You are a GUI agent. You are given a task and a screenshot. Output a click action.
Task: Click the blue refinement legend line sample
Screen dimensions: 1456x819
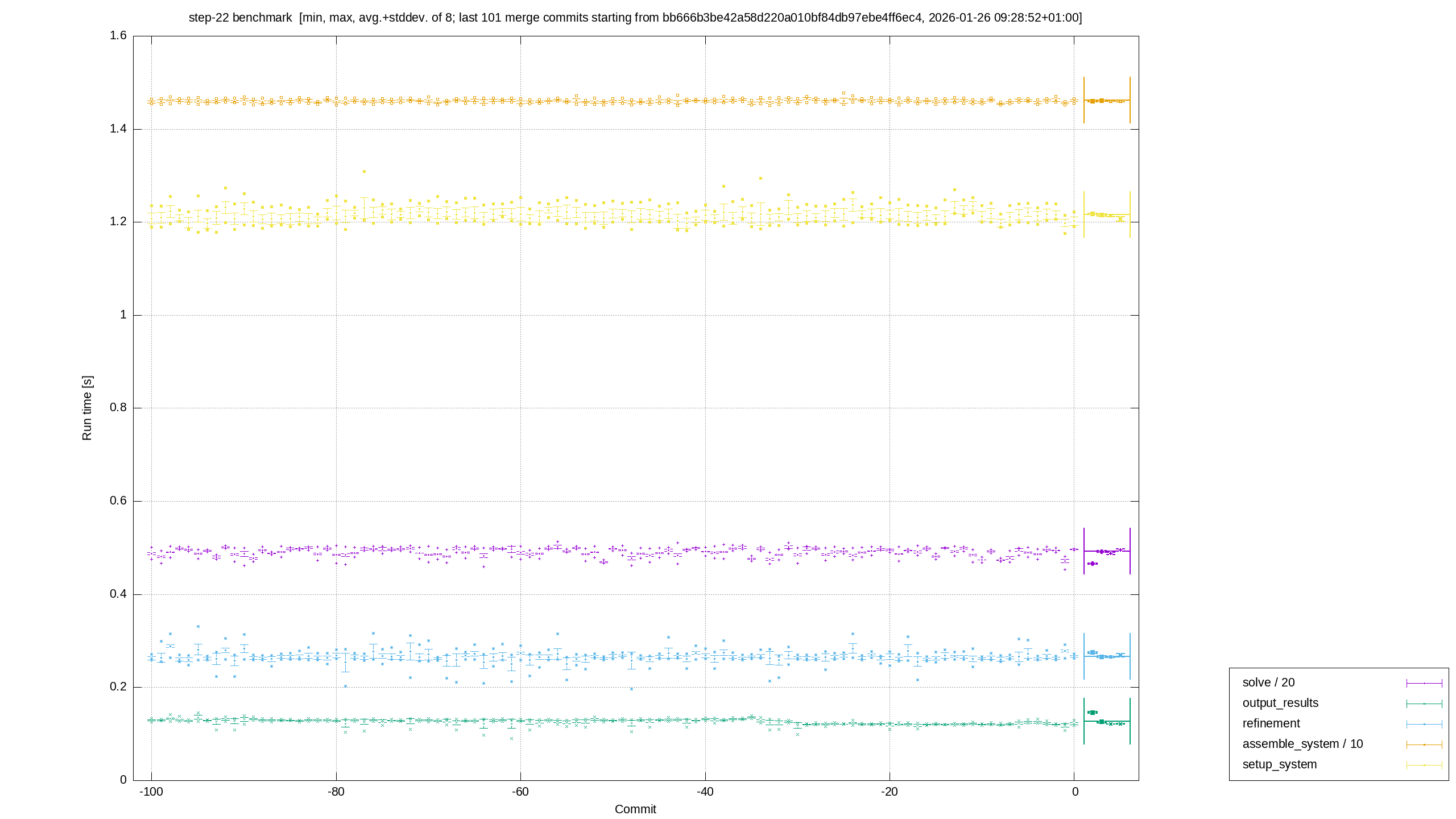[1424, 724]
